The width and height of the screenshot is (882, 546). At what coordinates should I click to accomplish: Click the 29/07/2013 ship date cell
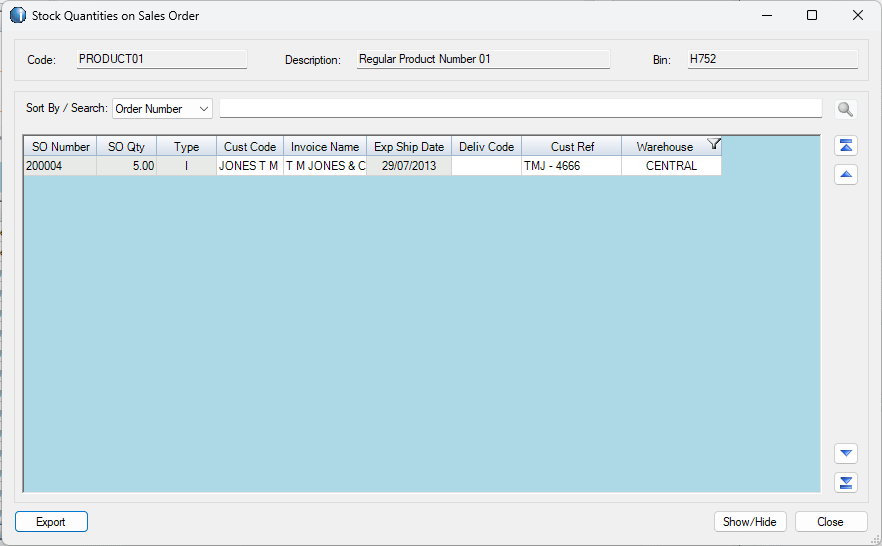pyautogui.click(x=409, y=166)
